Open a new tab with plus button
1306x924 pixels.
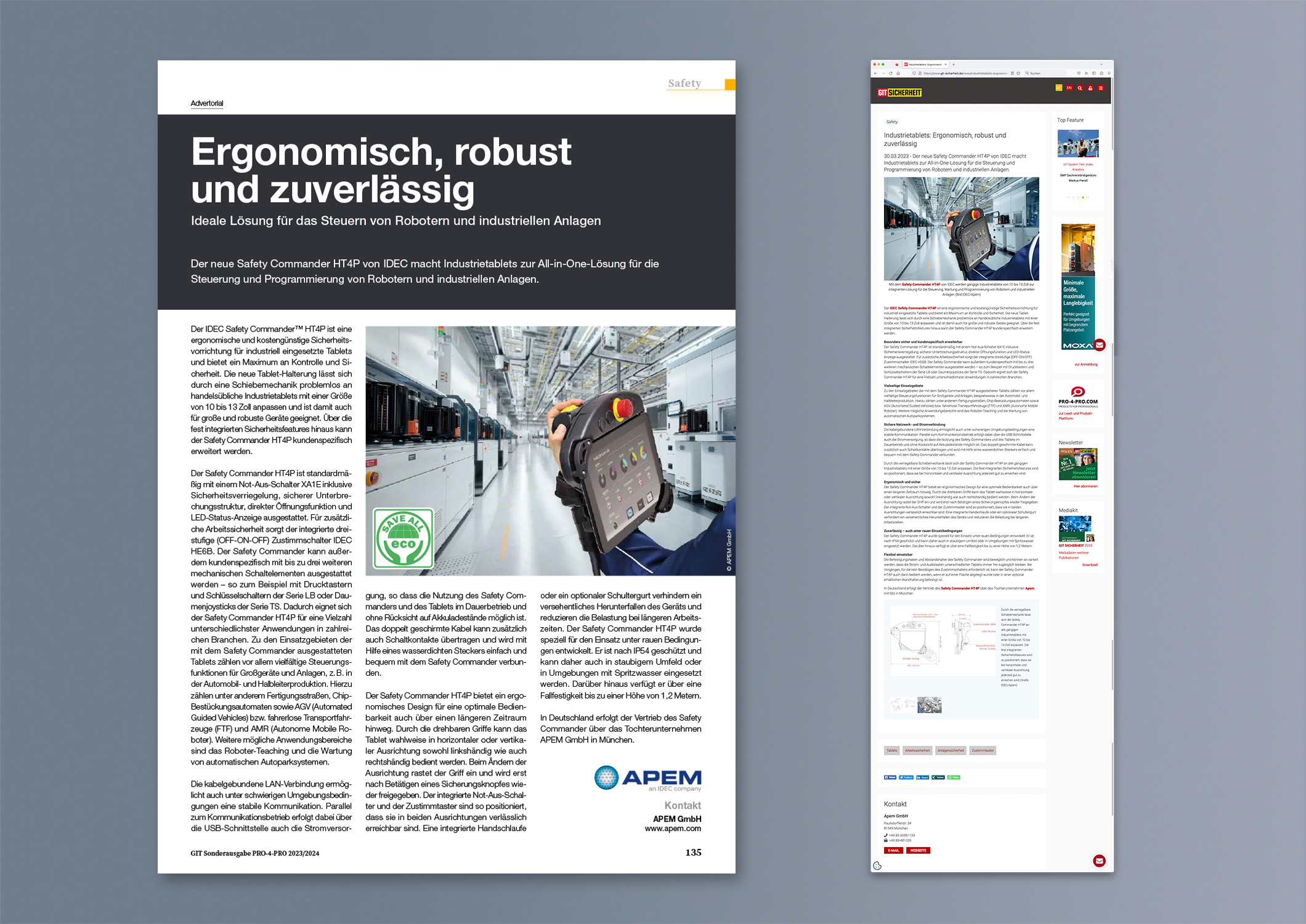[954, 64]
